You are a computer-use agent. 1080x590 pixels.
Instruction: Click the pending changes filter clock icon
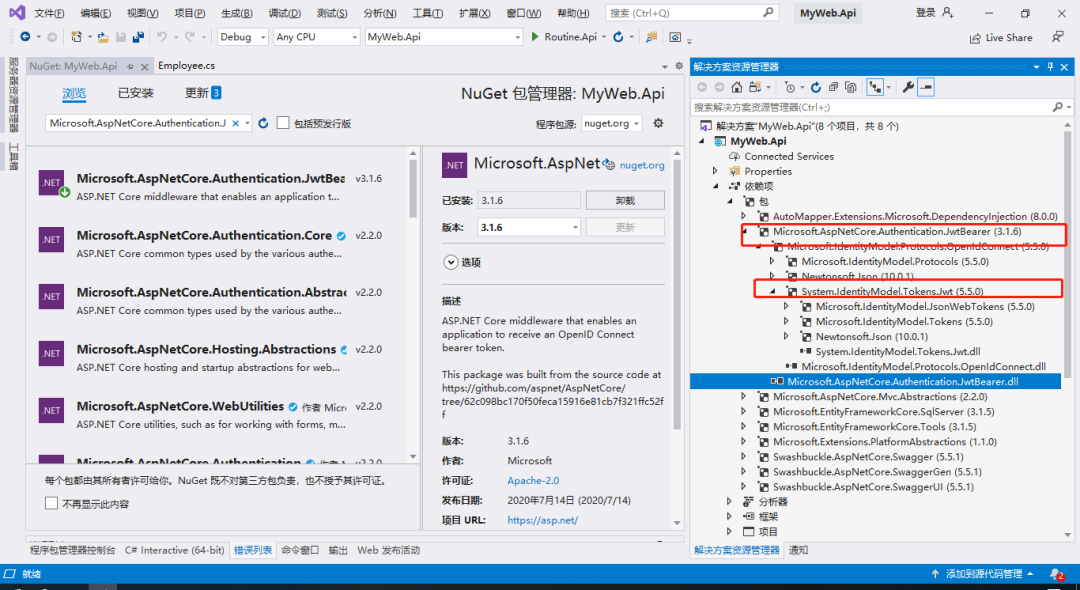[x=789, y=87]
